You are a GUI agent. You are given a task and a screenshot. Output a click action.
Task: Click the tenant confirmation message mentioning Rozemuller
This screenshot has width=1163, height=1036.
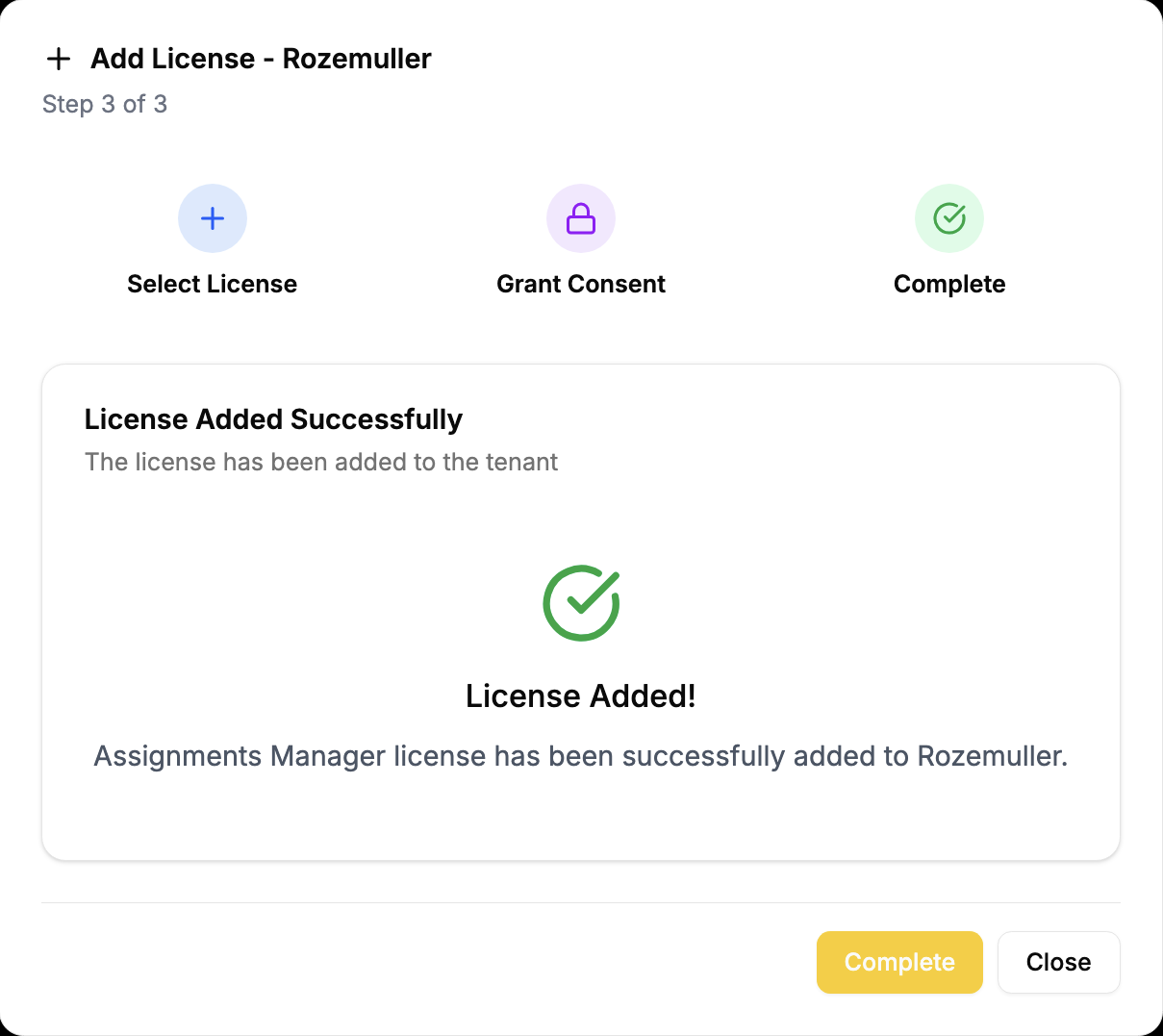(x=581, y=756)
